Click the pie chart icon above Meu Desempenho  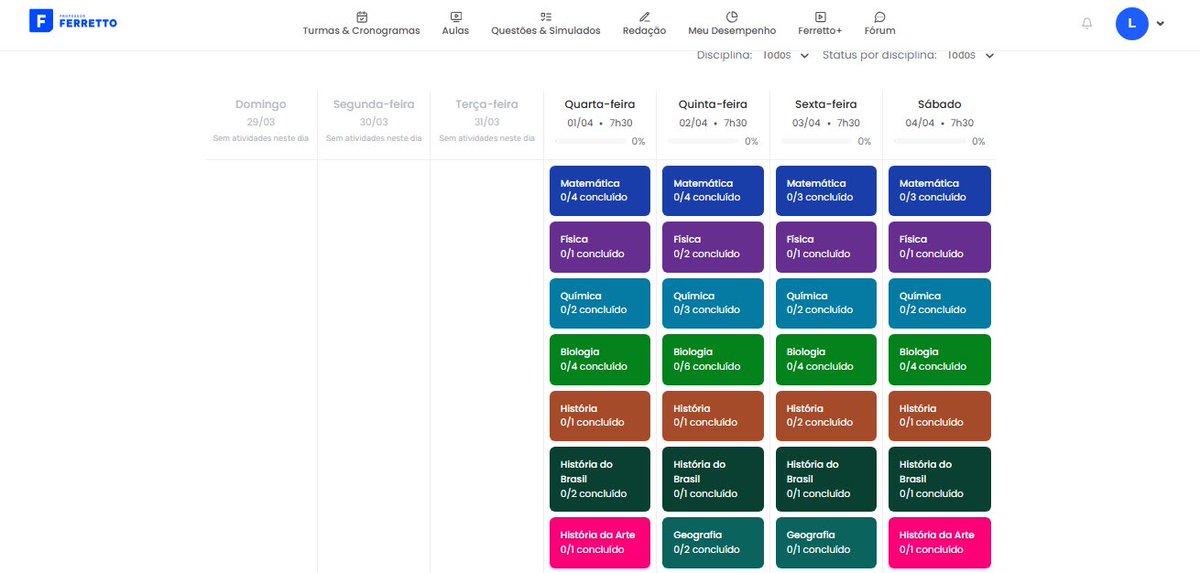[x=732, y=16]
